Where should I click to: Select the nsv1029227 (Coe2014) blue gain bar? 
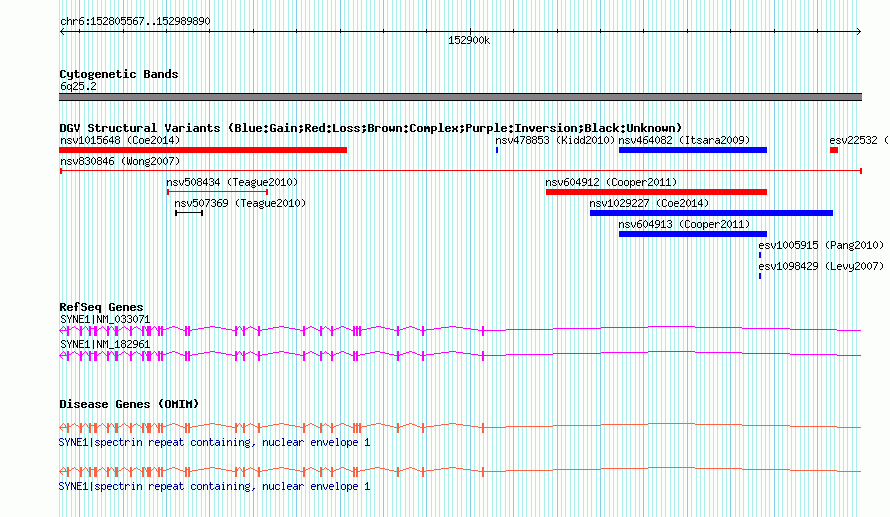point(712,213)
